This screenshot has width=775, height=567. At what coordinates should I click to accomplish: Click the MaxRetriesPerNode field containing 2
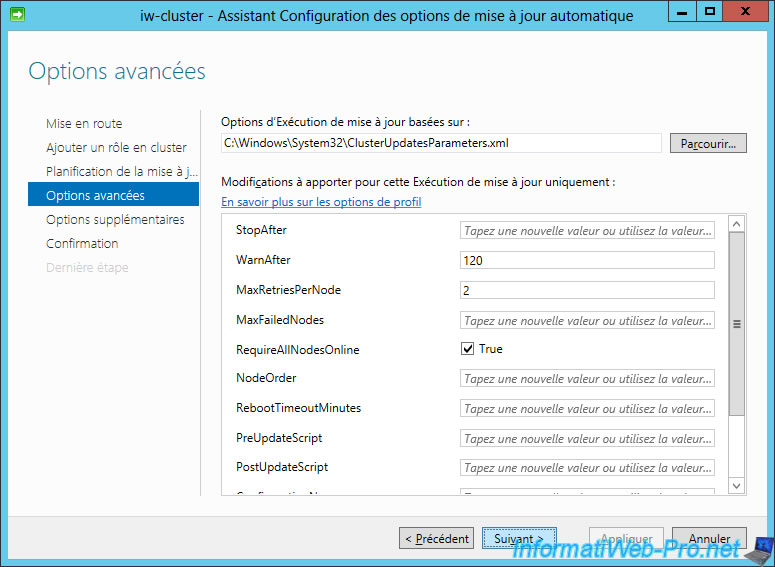(587, 290)
